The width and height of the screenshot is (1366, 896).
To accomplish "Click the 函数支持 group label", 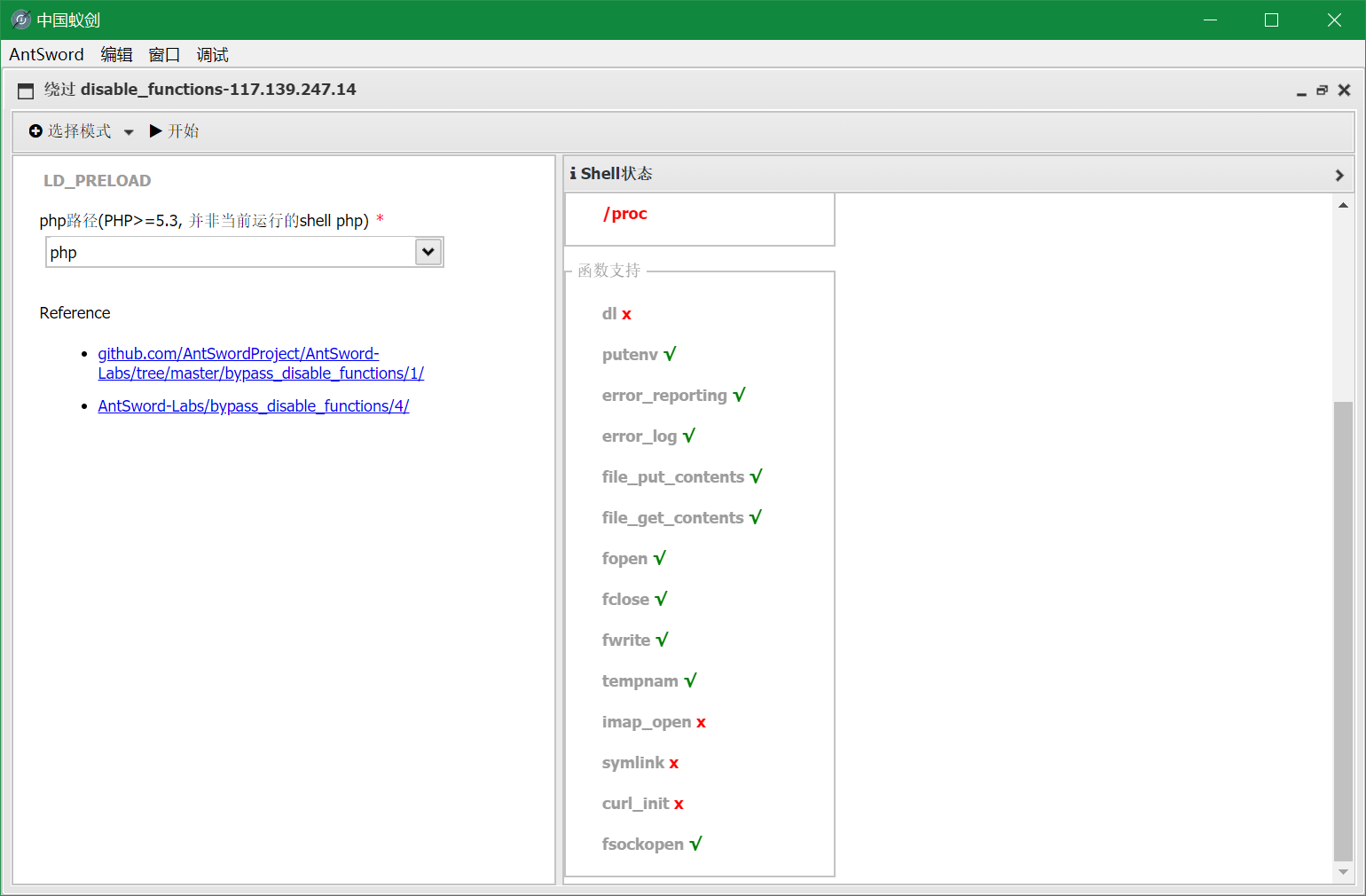I will pyautogui.click(x=608, y=271).
